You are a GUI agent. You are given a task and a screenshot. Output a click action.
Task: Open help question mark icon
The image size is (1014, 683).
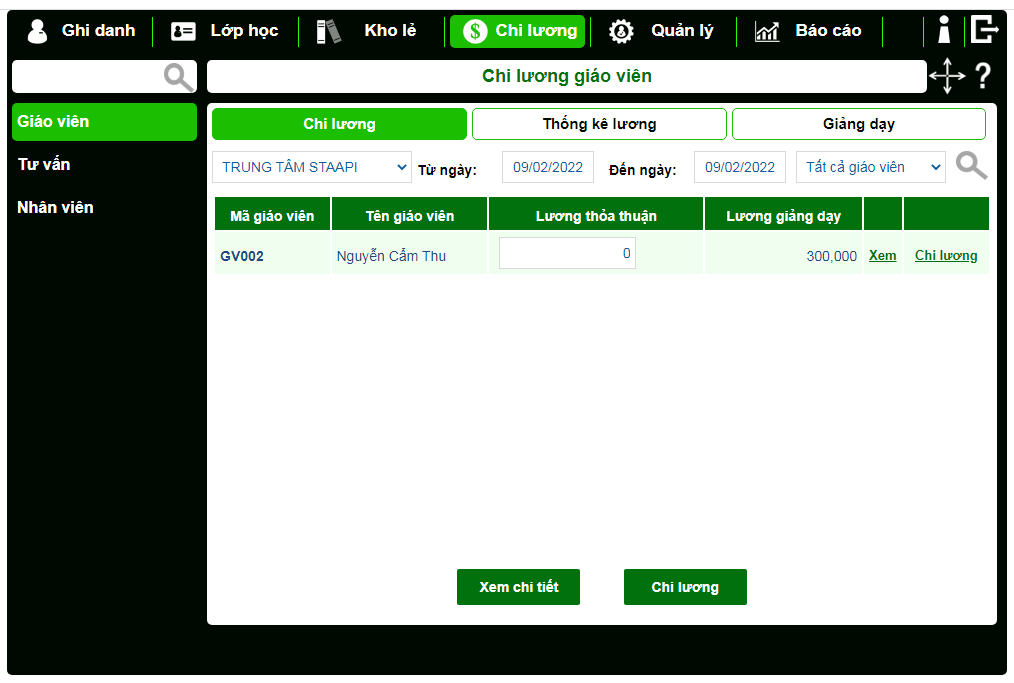tap(982, 76)
